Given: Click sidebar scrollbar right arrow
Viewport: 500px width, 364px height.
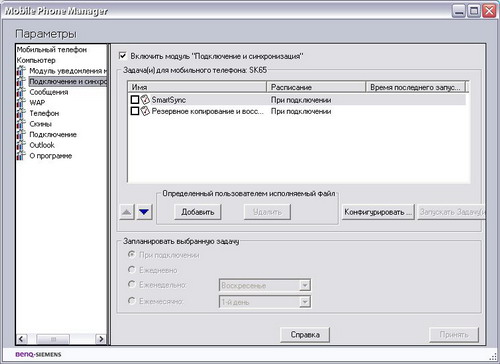Looking at the screenshot, I should [101, 339].
